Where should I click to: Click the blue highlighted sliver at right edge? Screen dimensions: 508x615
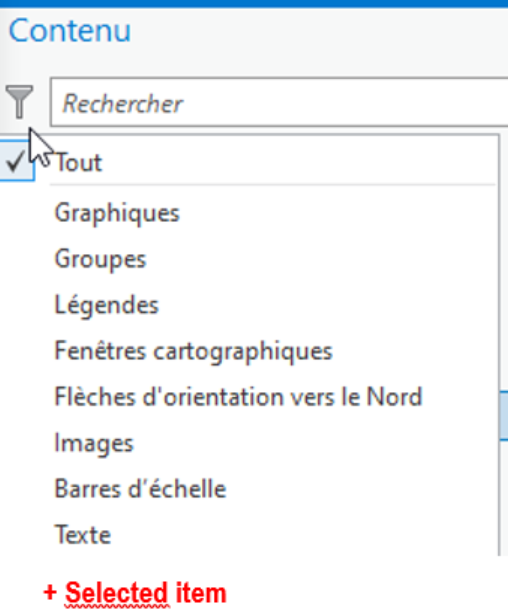pyautogui.click(x=504, y=416)
